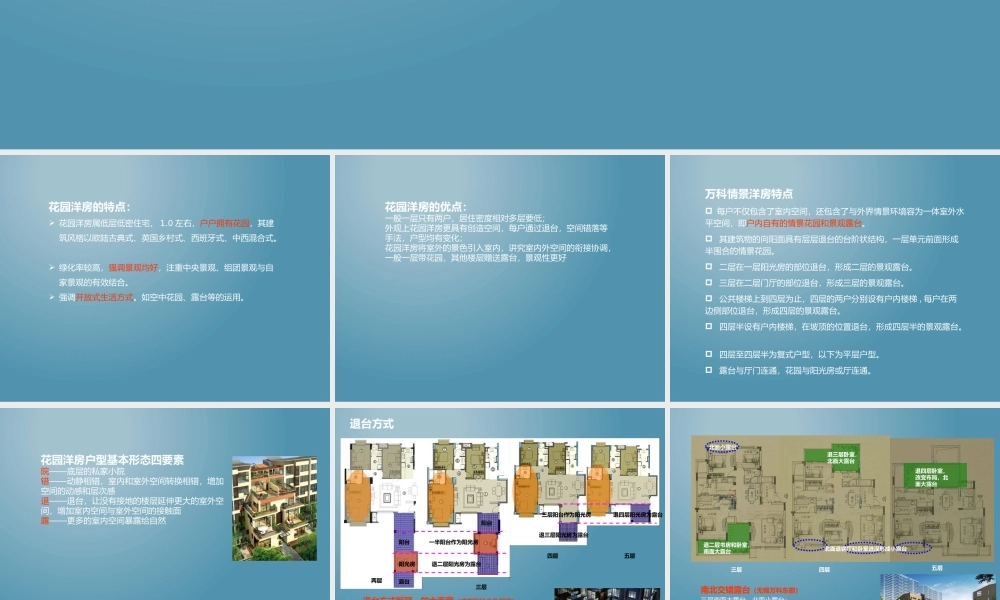The width and height of the screenshot is (1000, 600).
Task: Click the line 露——更多的室内空间暴露给自然
Action: coord(103,520)
